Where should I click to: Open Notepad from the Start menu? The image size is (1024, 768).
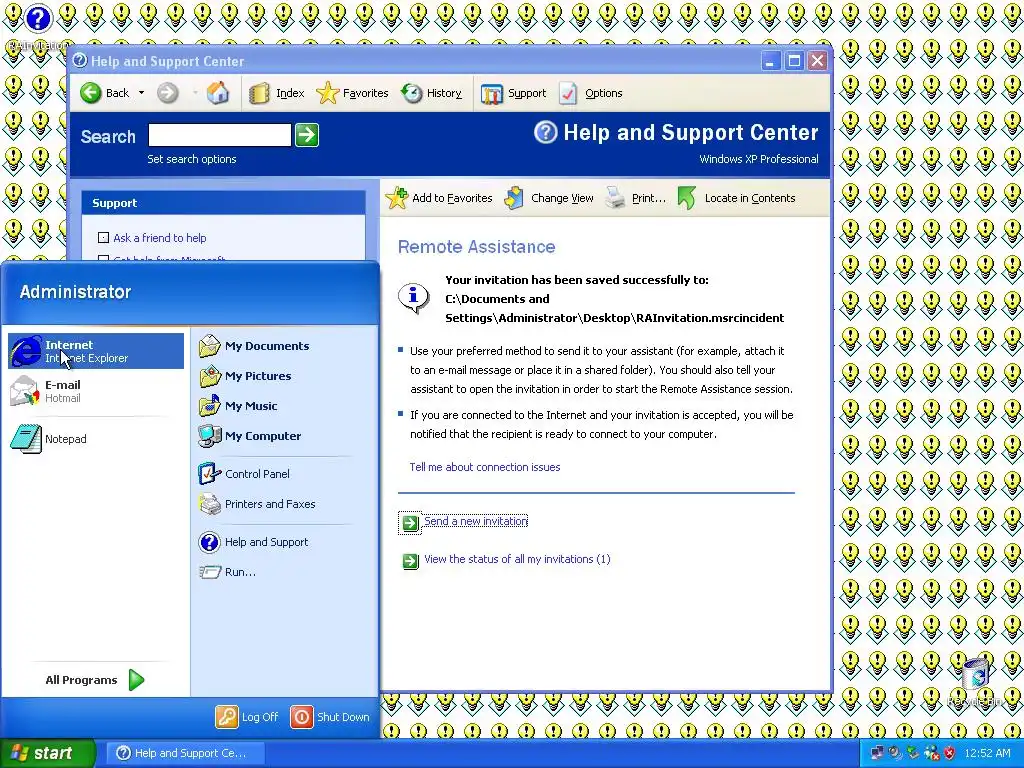point(96,439)
